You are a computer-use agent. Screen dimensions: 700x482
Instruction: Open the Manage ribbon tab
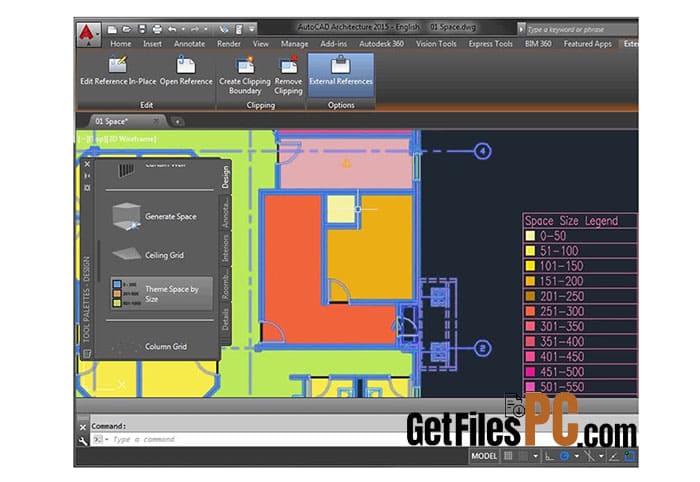point(294,44)
